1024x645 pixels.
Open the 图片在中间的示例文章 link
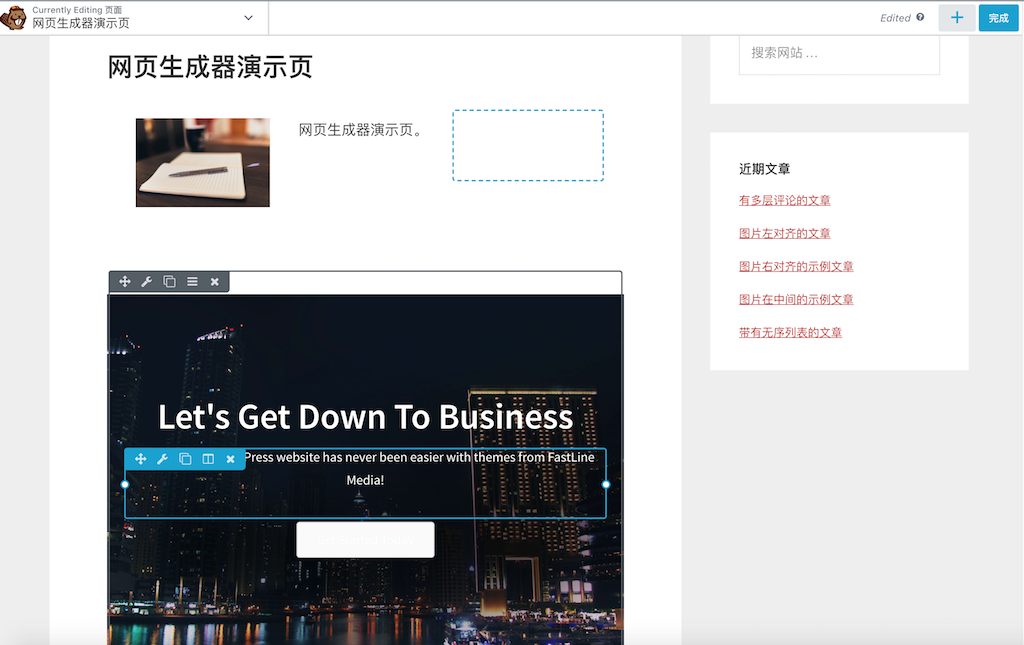pos(795,298)
